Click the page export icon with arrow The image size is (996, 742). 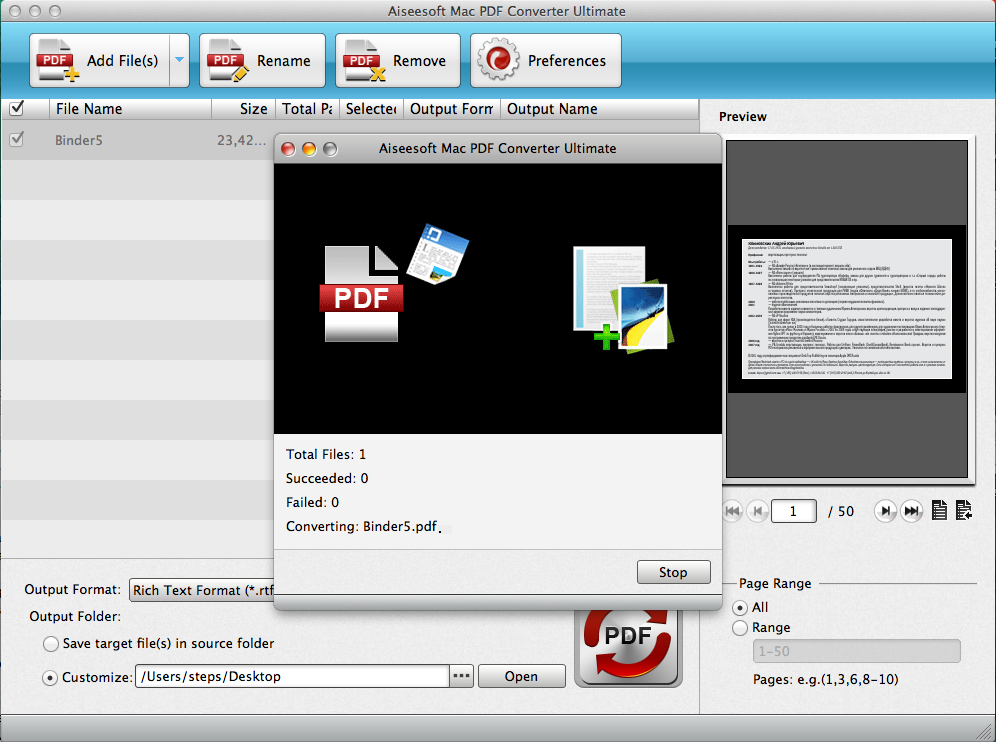click(x=964, y=511)
